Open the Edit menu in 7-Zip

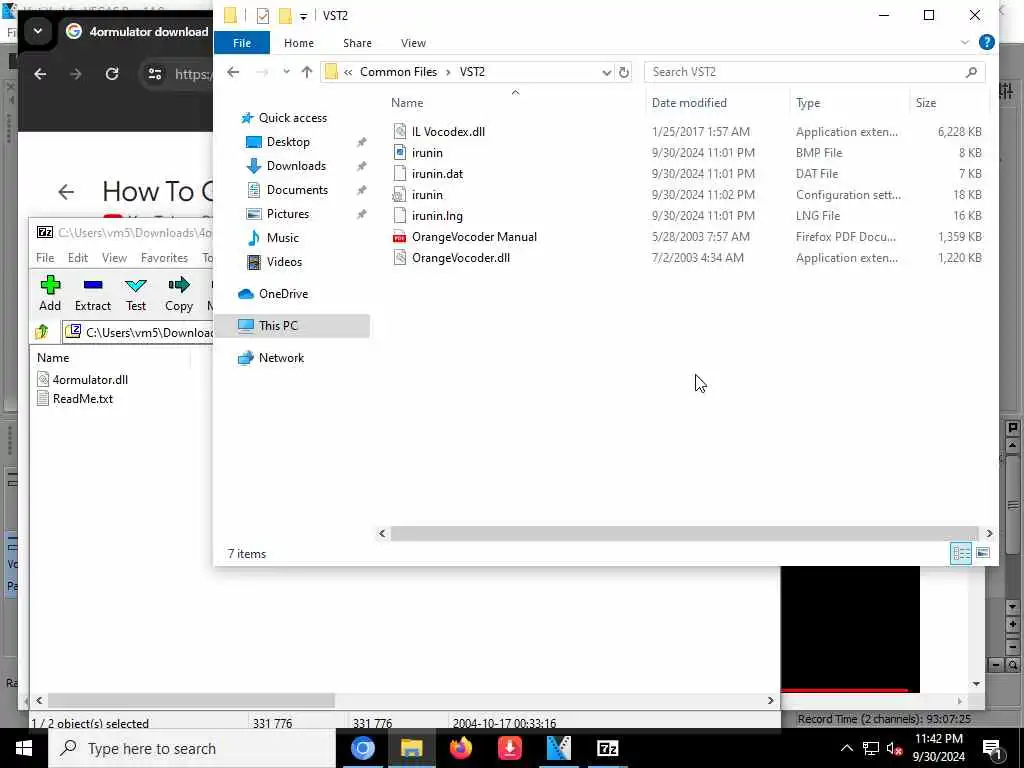pyautogui.click(x=78, y=258)
